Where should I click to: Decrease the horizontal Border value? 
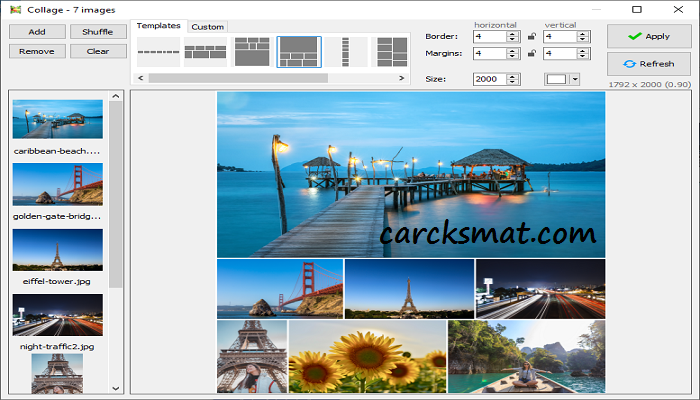point(512,39)
